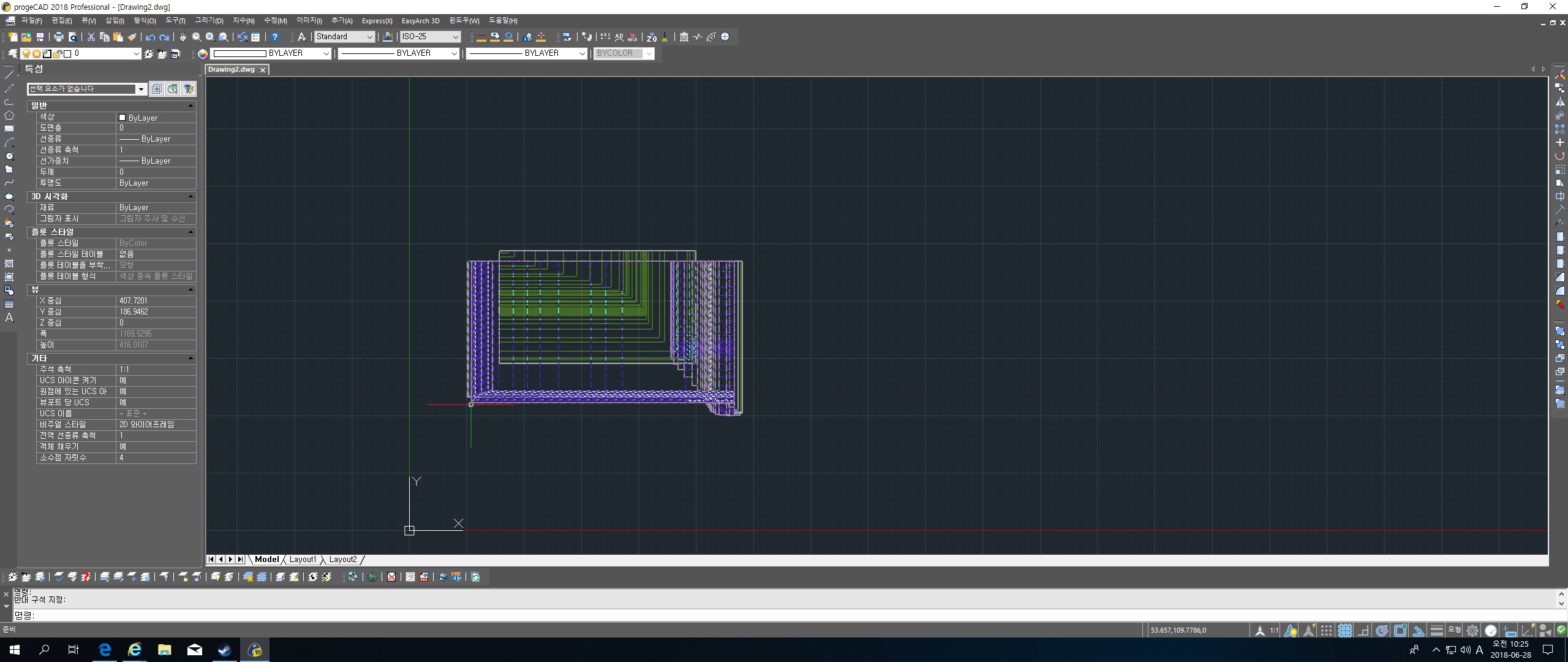Viewport: 1568px width, 662px height.
Task: Select the Pan hand tool
Action: click(x=183, y=37)
